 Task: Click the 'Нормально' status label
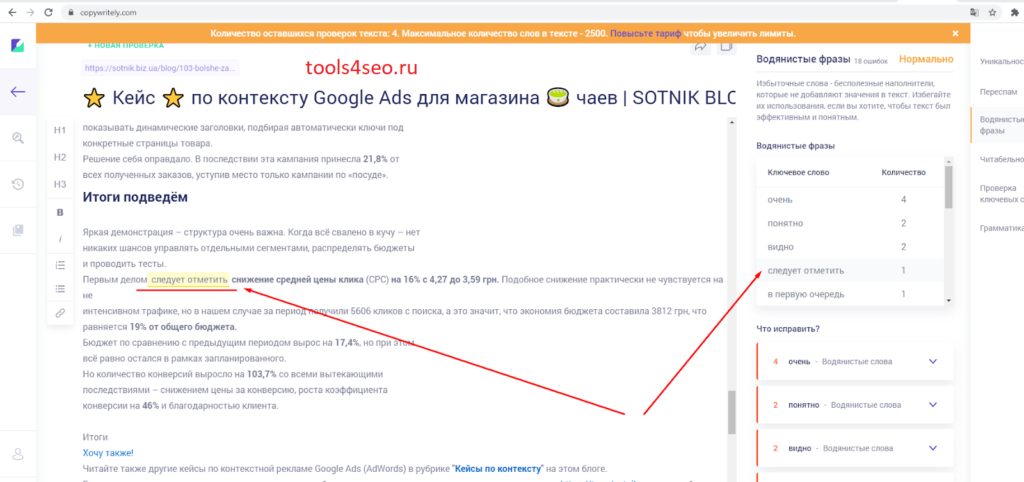(x=926, y=59)
